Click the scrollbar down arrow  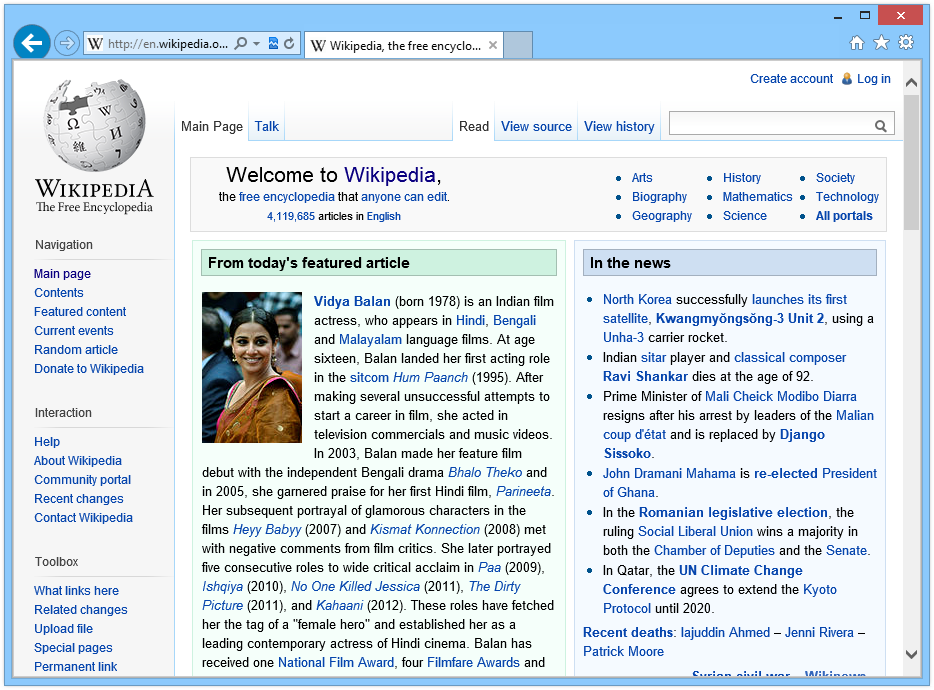click(x=911, y=654)
